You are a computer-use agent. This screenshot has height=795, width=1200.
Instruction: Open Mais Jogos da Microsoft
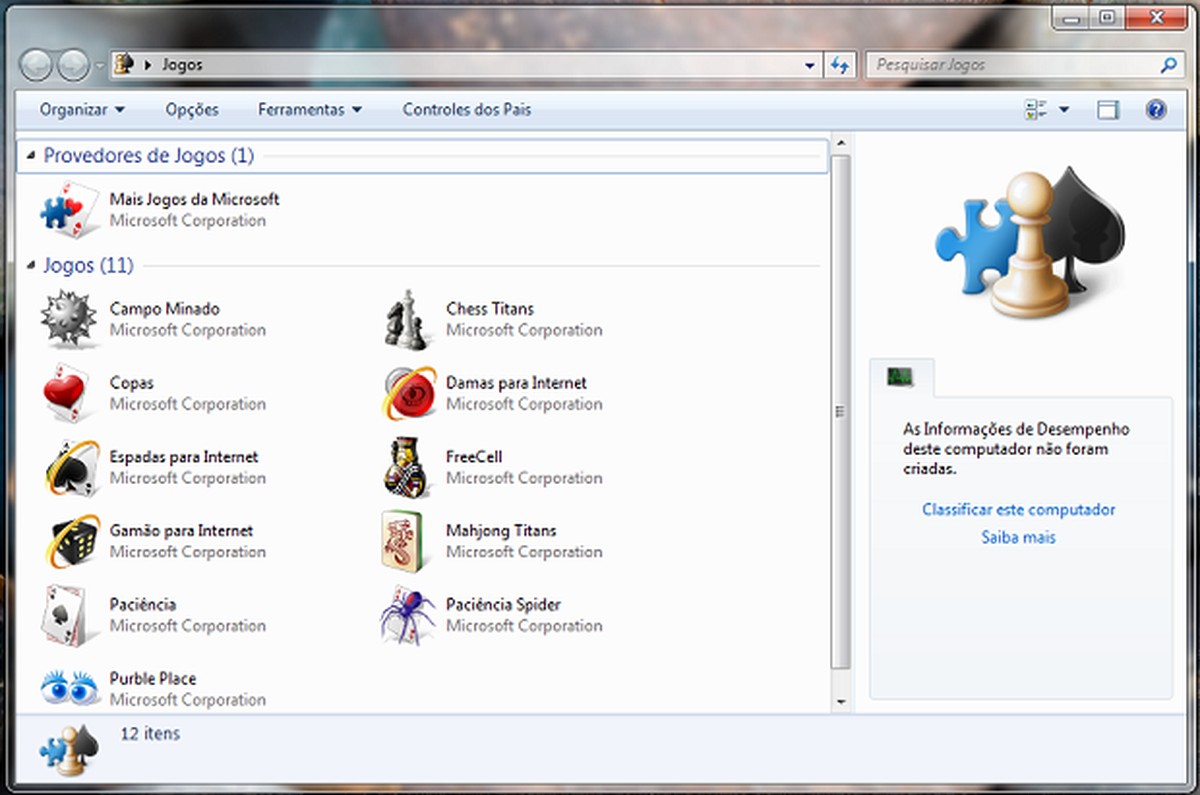coord(194,199)
